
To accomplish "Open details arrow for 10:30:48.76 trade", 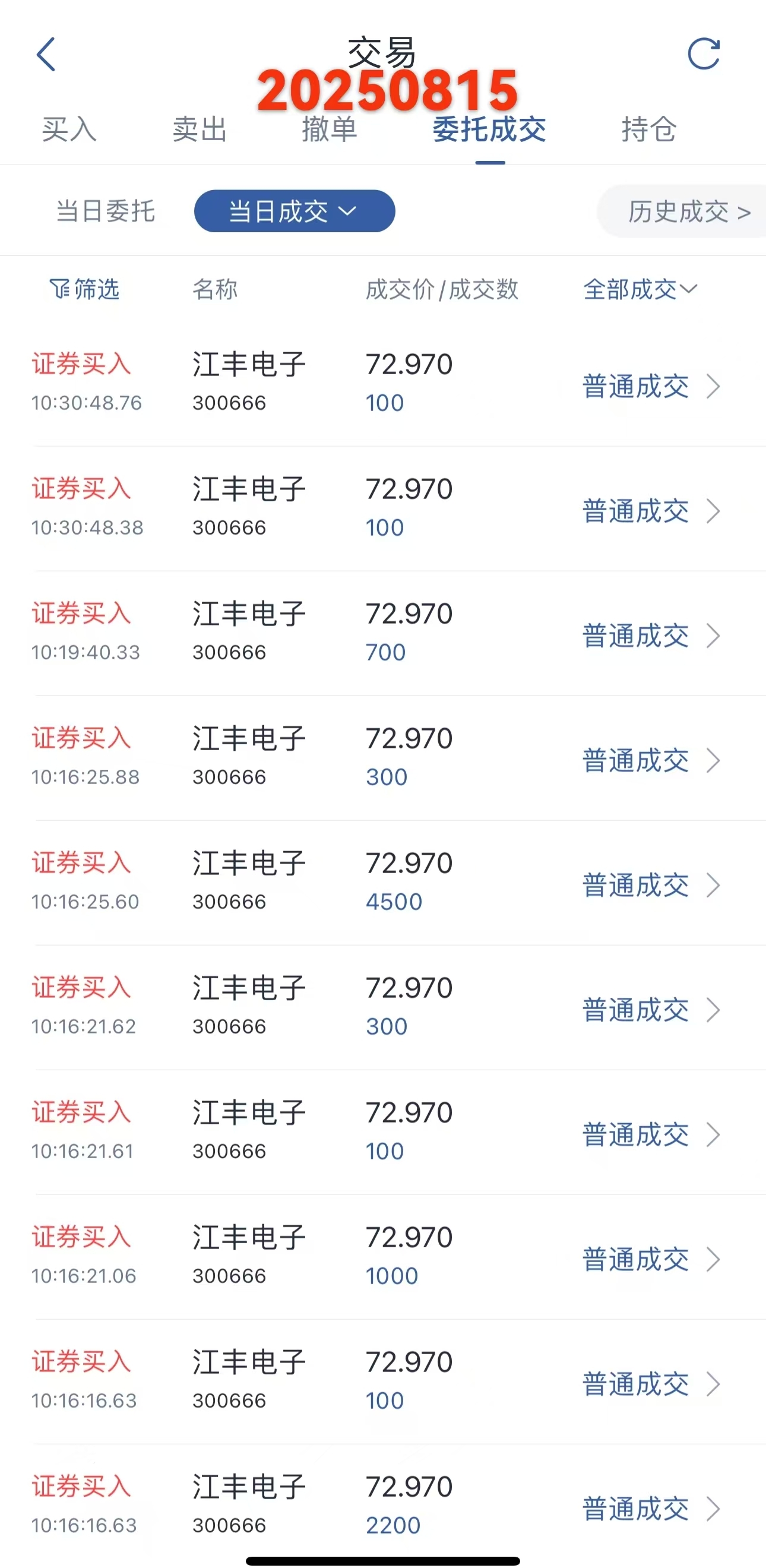I will point(713,387).
